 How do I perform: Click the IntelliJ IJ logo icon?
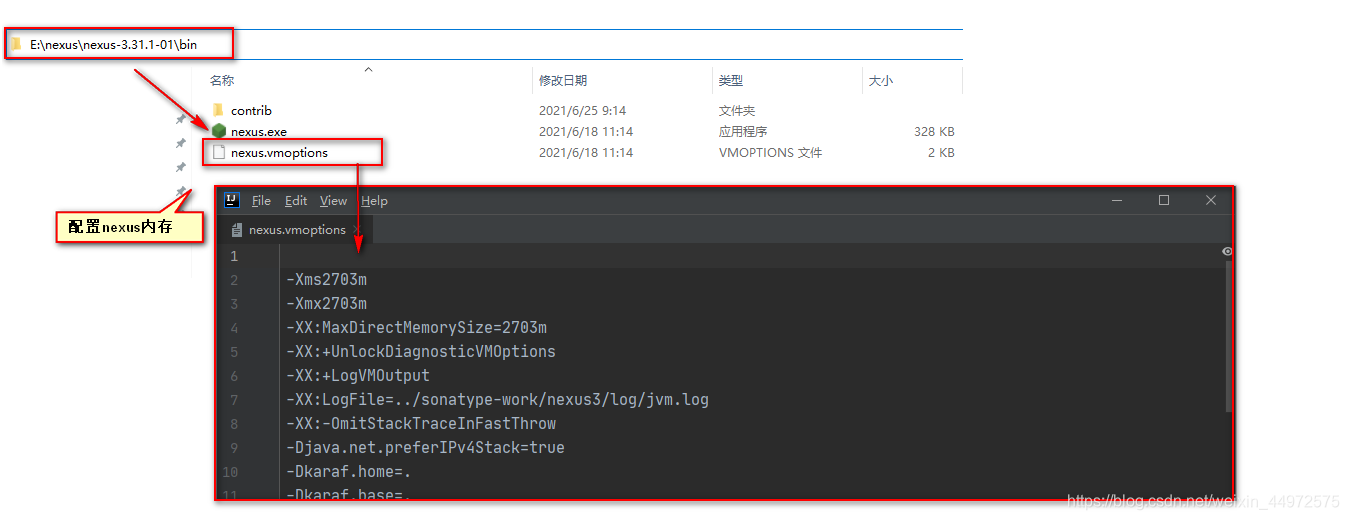point(232,200)
